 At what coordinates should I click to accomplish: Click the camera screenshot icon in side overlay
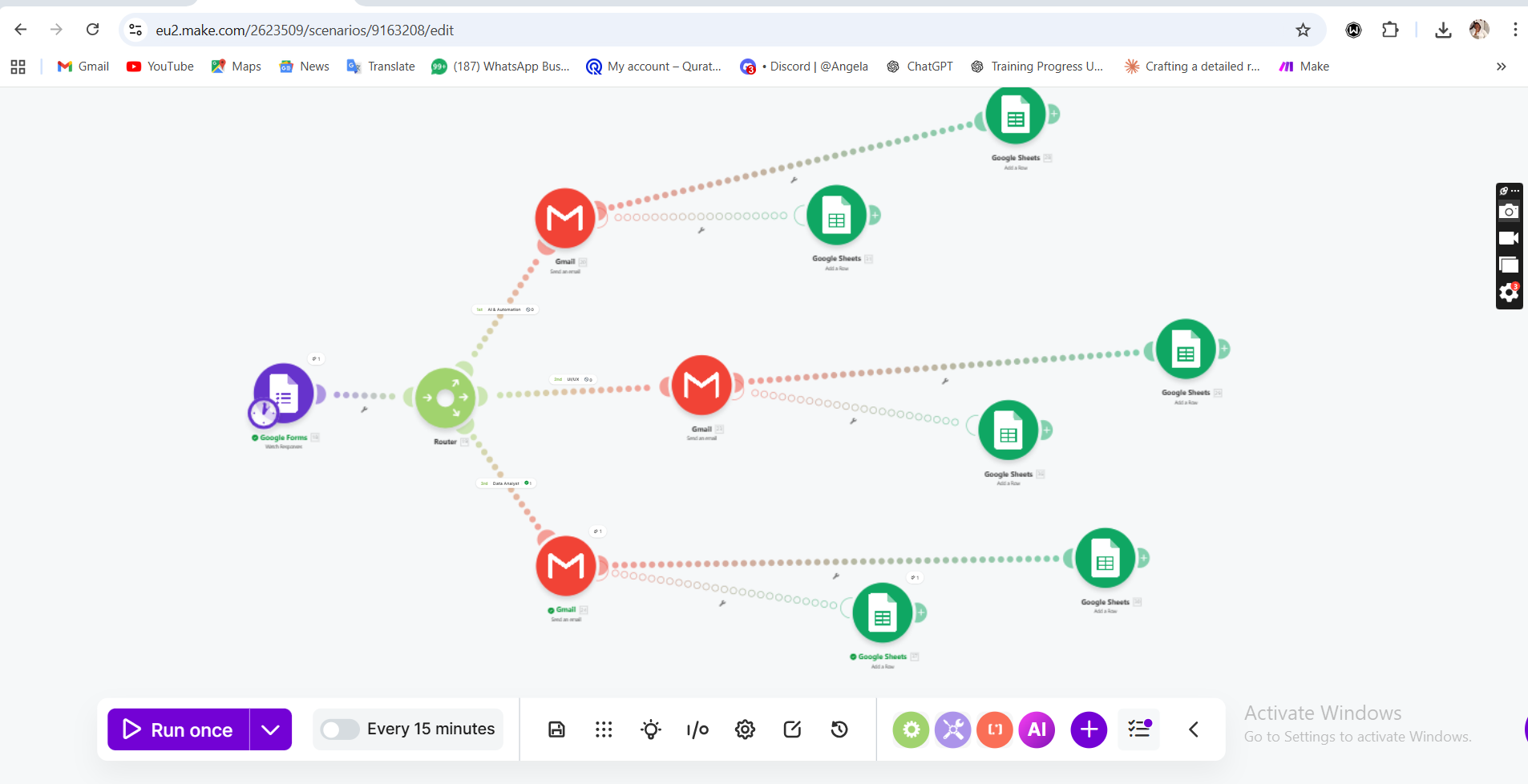point(1509,212)
